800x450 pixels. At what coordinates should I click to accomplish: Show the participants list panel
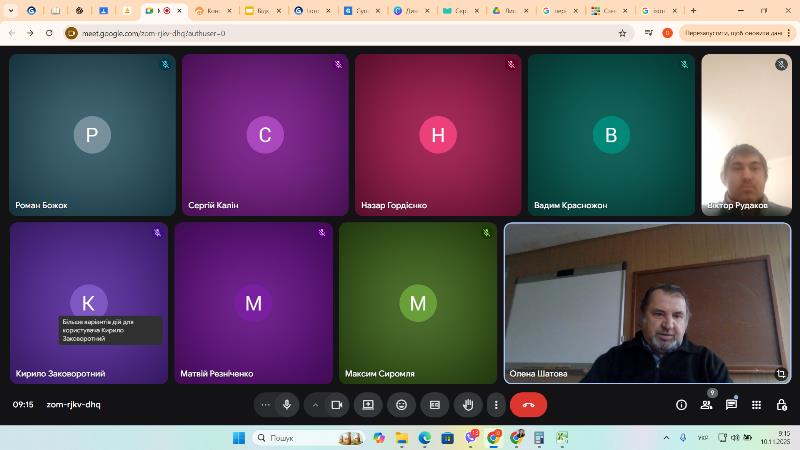pos(707,405)
